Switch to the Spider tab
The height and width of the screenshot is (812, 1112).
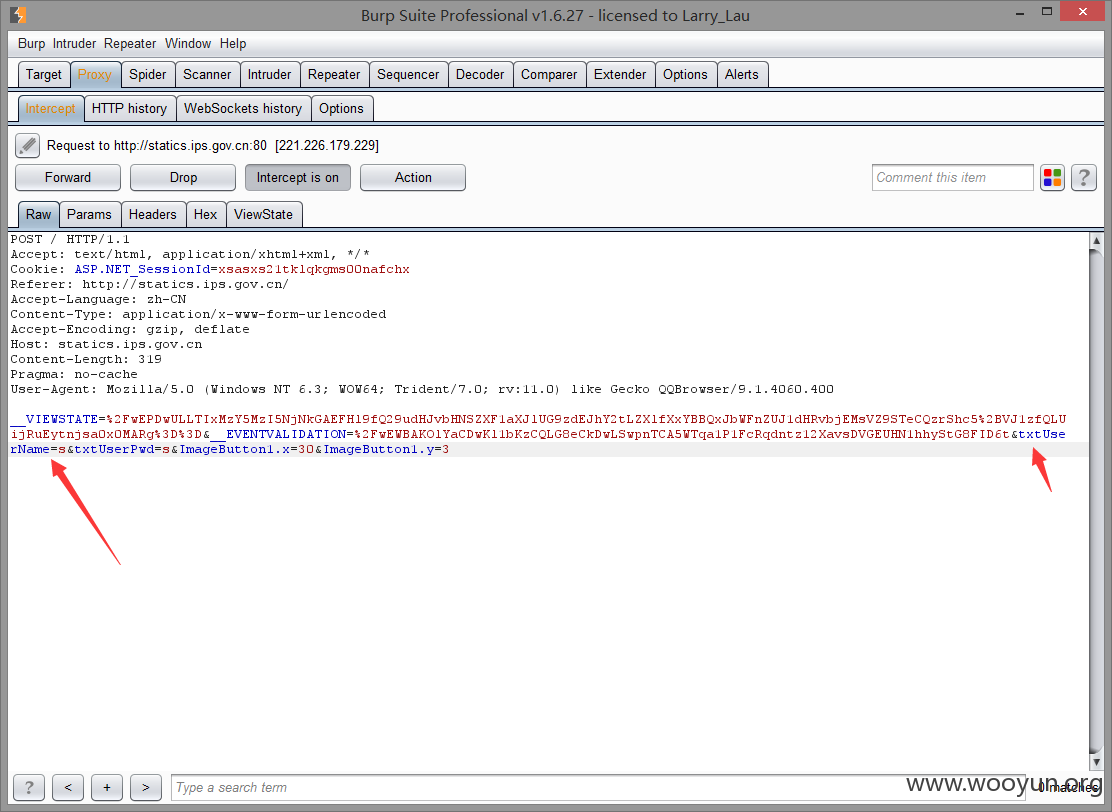pyautogui.click(x=148, y=74)
